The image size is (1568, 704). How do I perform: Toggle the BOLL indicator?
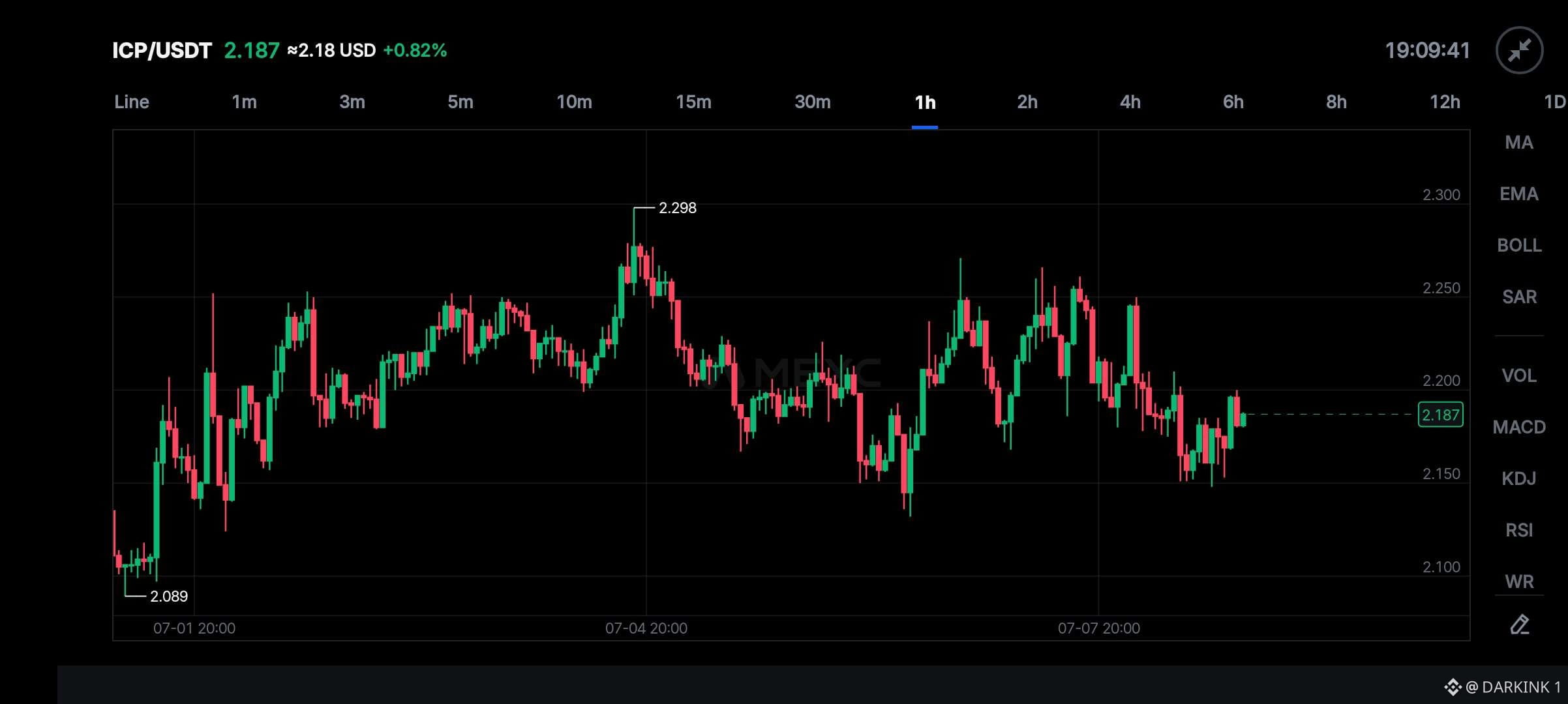[x=1519, y=245]
